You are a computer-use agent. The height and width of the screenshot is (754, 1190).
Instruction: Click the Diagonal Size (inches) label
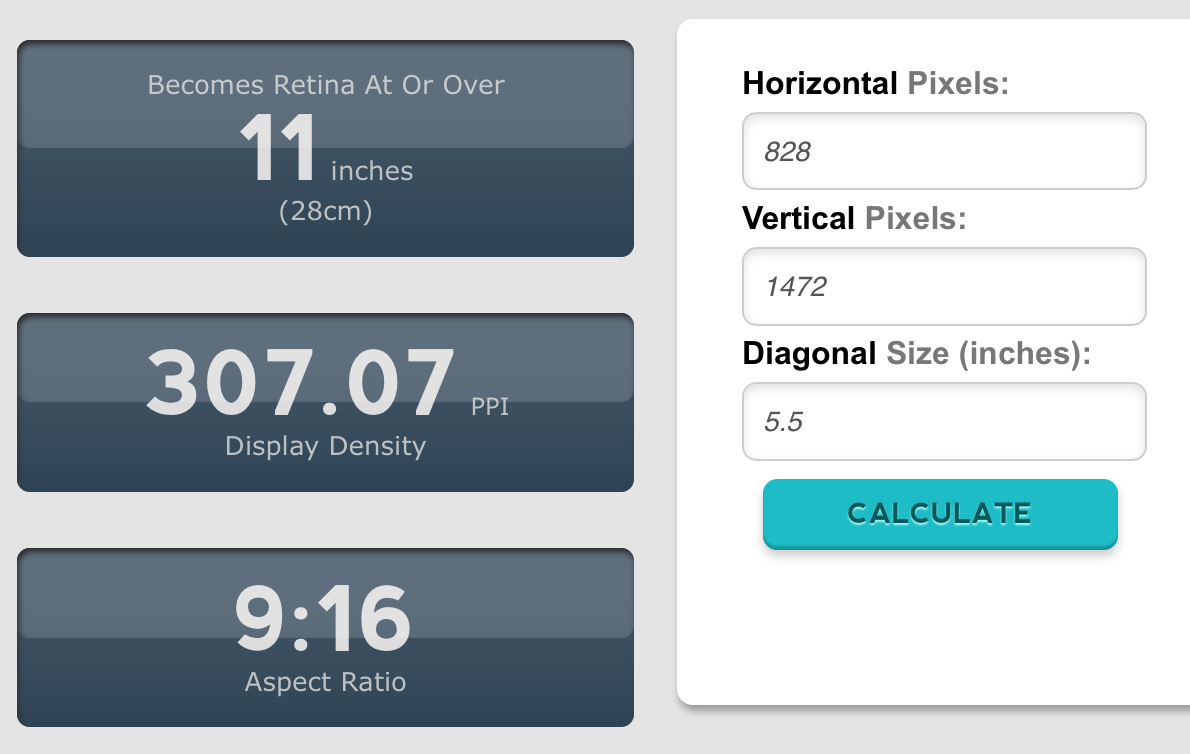[x=916, y=353]
